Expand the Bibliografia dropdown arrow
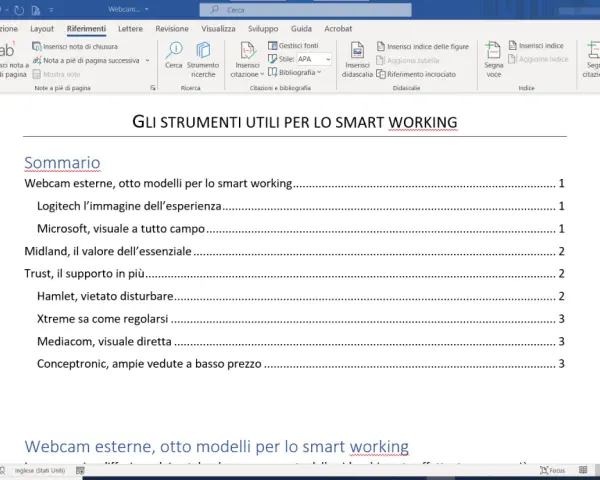600x480 pixels. point(319,72)
